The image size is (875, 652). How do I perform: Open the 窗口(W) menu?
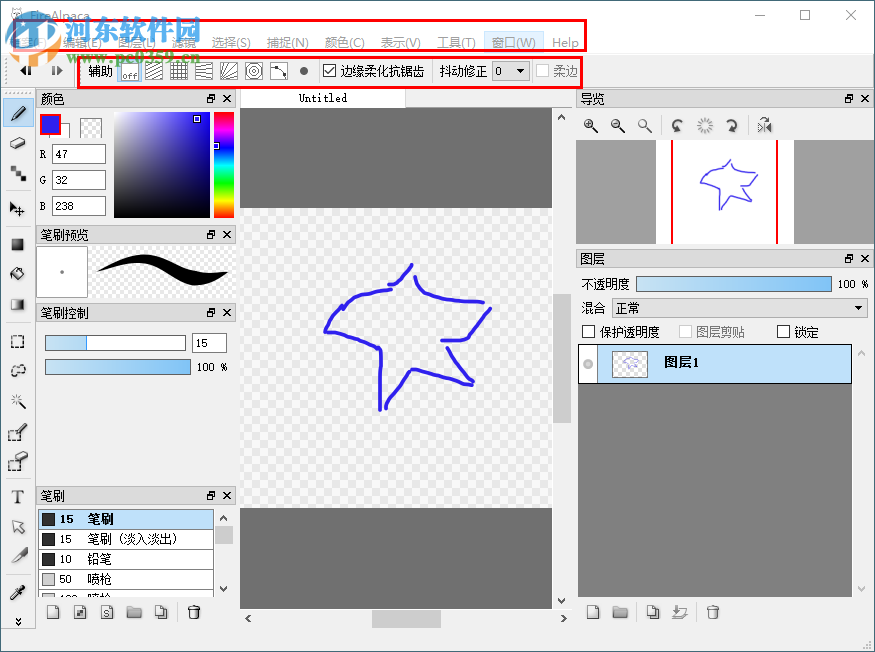tap(513, 42)
